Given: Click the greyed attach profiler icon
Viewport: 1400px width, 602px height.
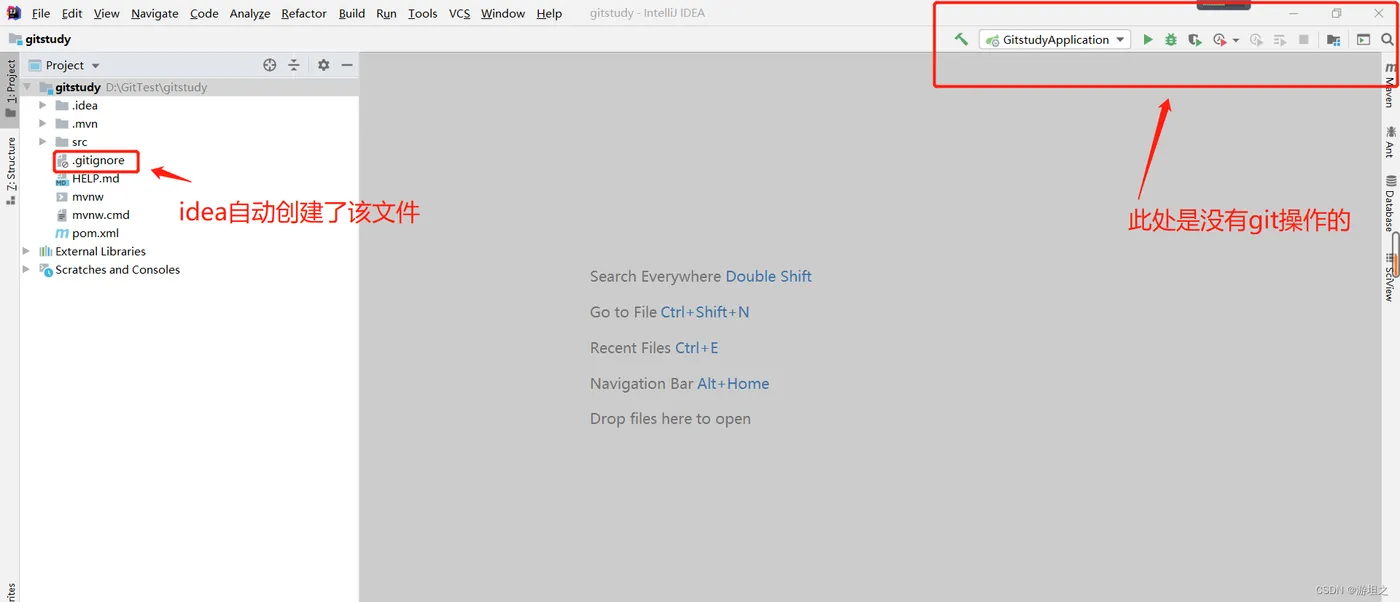Looking at the screenshot, I should (x=1257, y=40).
